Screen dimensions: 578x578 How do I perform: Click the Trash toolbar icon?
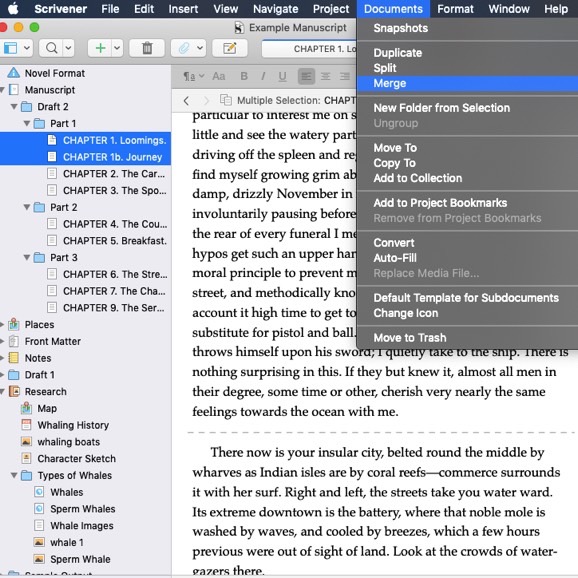pyautogui.click(x=147, y=48)
